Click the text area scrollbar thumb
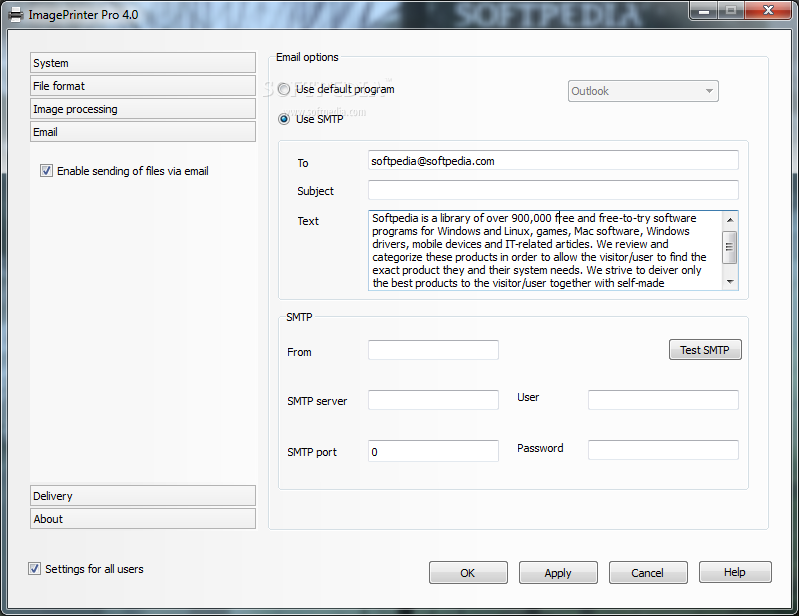The height and width of the screenshot is (616, 799). click(730, 247)
